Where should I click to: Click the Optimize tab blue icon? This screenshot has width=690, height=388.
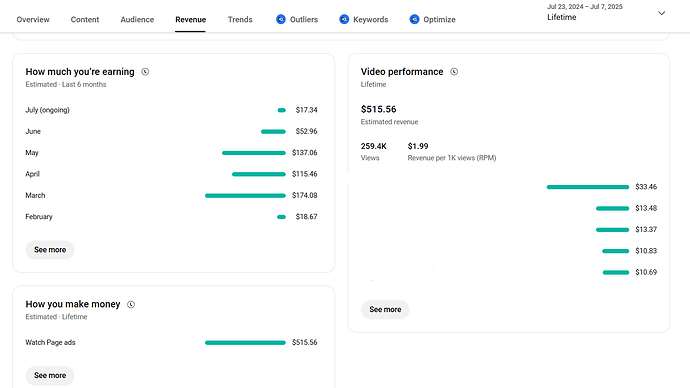pyautogui.click(x=414, y=19)
